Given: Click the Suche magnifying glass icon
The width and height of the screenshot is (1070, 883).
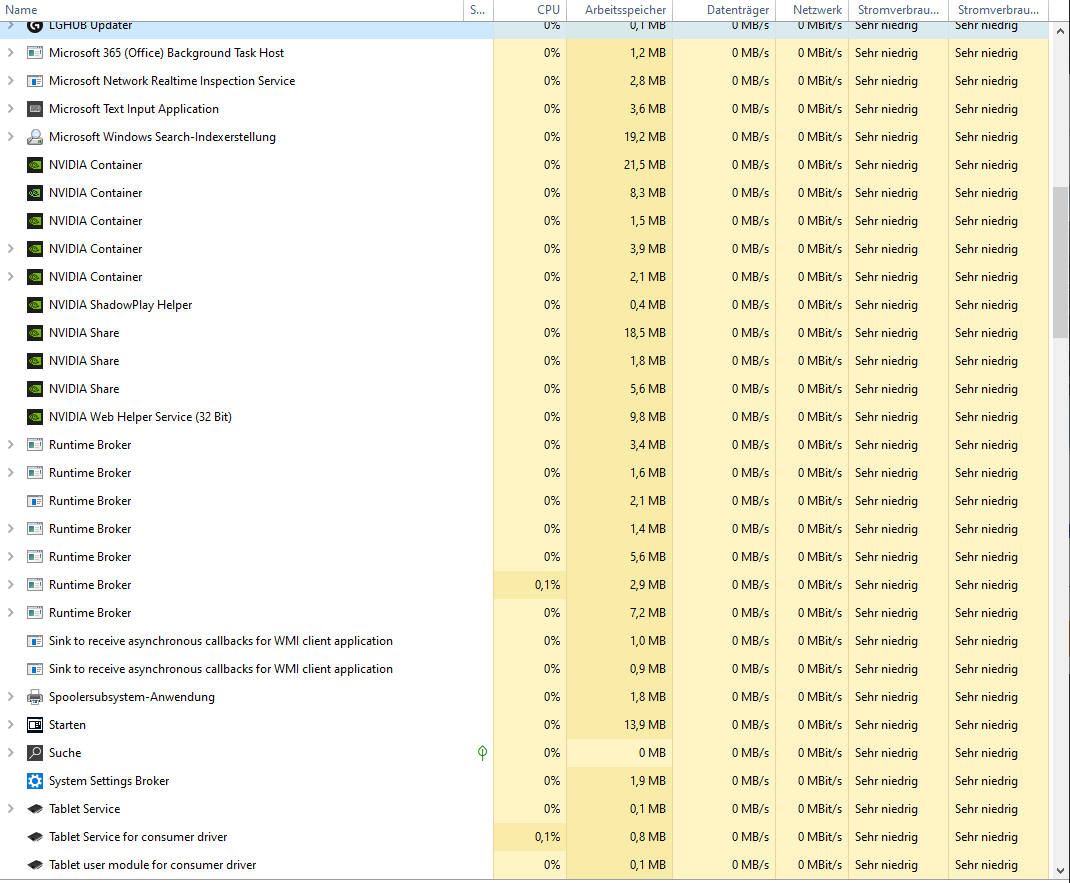Looking at the screenshot, I should (x=35, y=753).
